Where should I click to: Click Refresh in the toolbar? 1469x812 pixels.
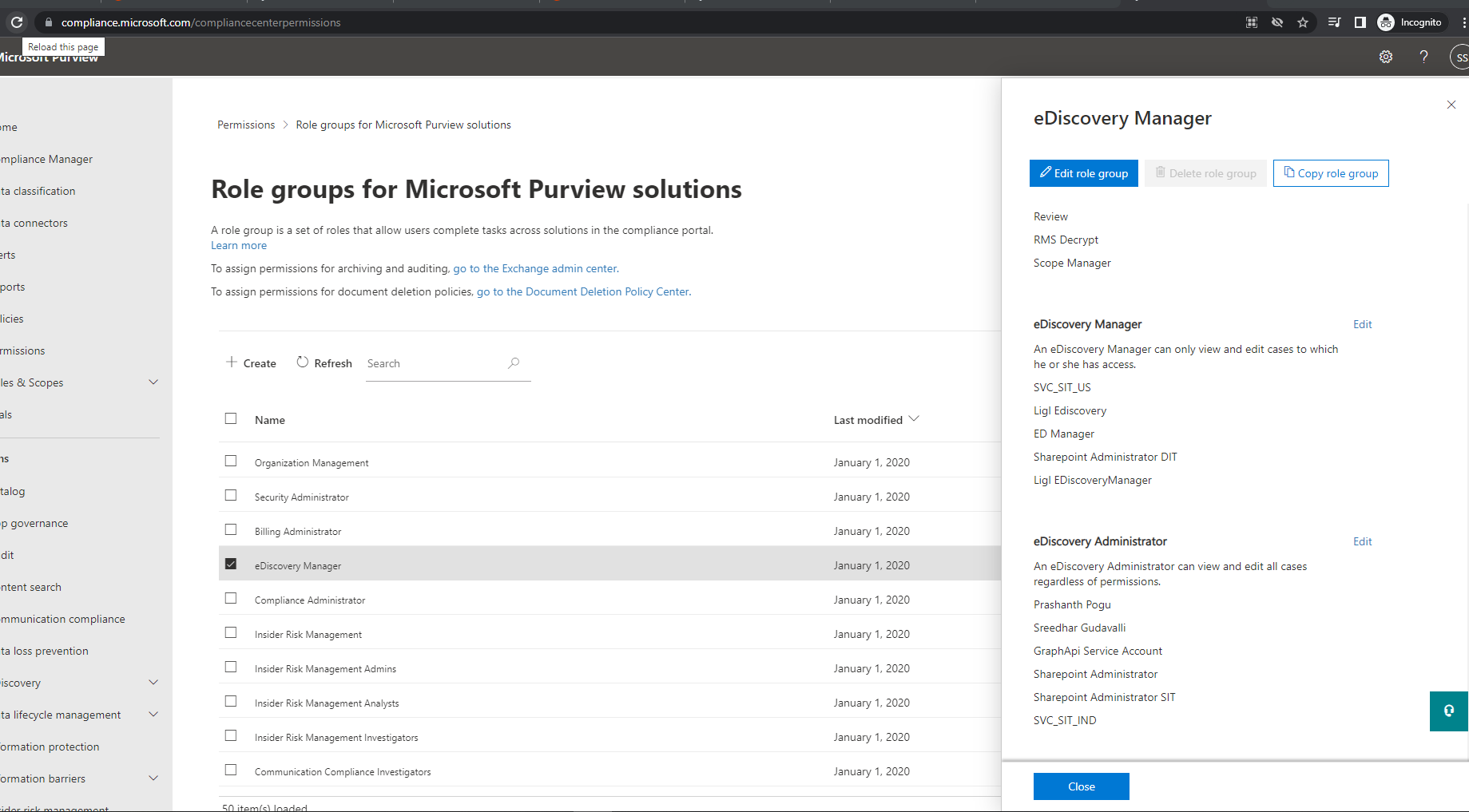[324, 363]
